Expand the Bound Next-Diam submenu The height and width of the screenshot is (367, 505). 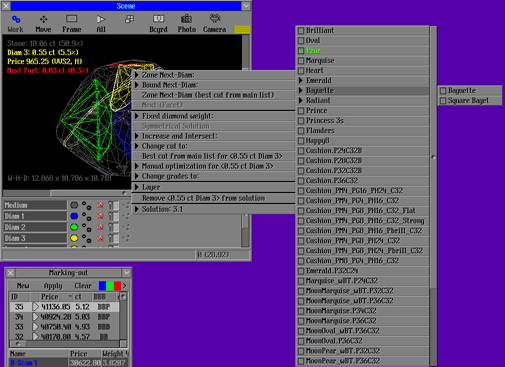coord(214,85)
